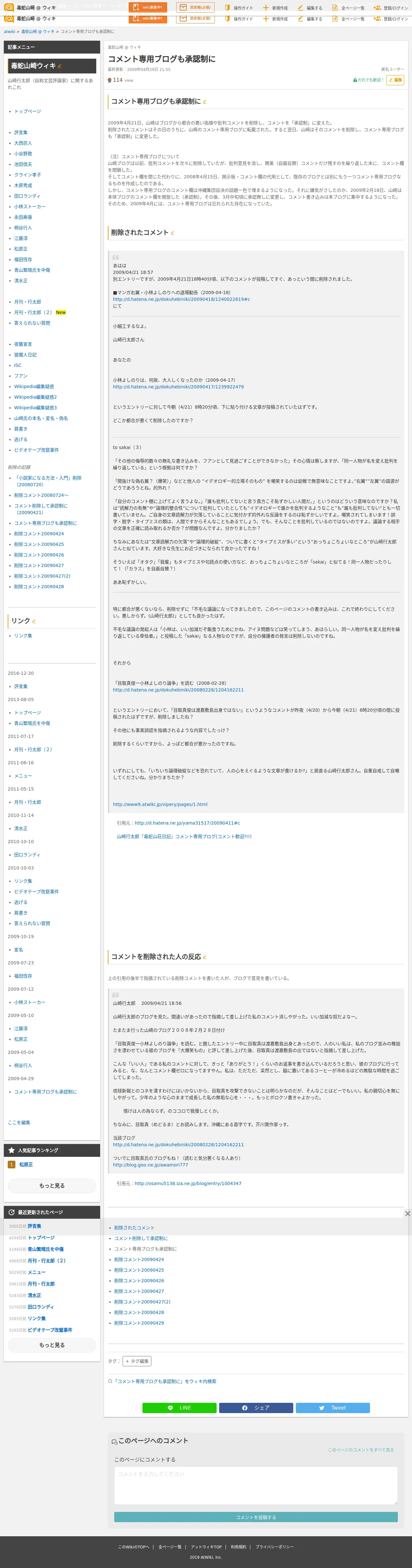Image resolution: width=412 pixels, height=1568 pixels.
Task: Open コメント削除して承認制に in bottom article list
Action: 141,1239
